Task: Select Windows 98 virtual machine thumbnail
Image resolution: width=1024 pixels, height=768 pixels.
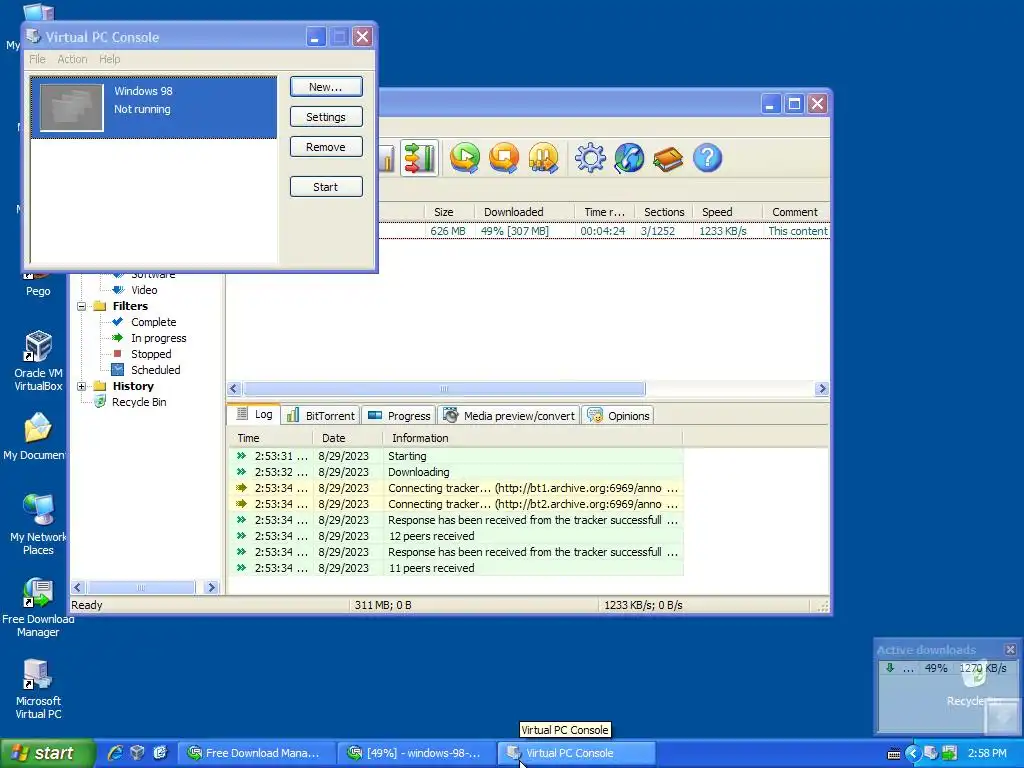Action: [72, 108]
